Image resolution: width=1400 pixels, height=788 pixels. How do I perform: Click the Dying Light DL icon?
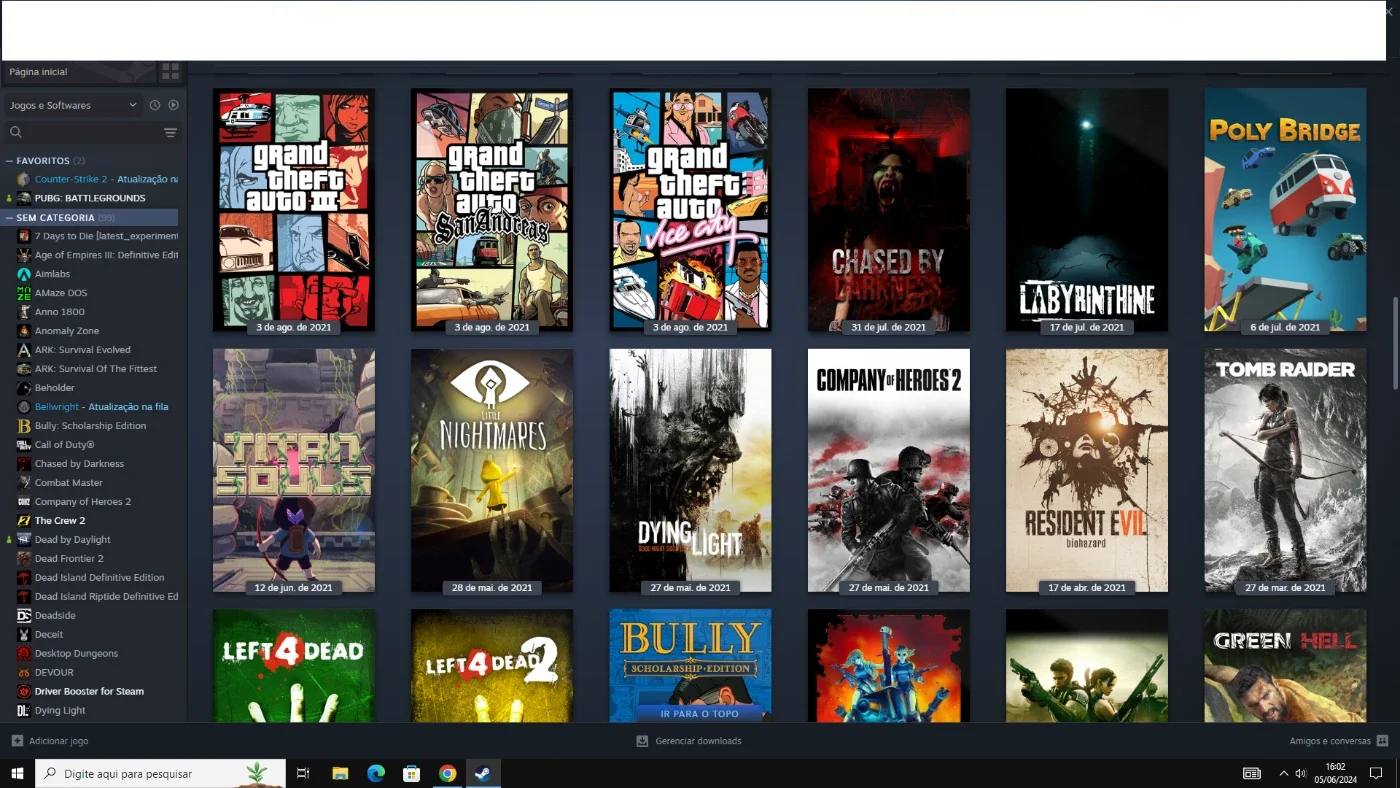point(24,711)
